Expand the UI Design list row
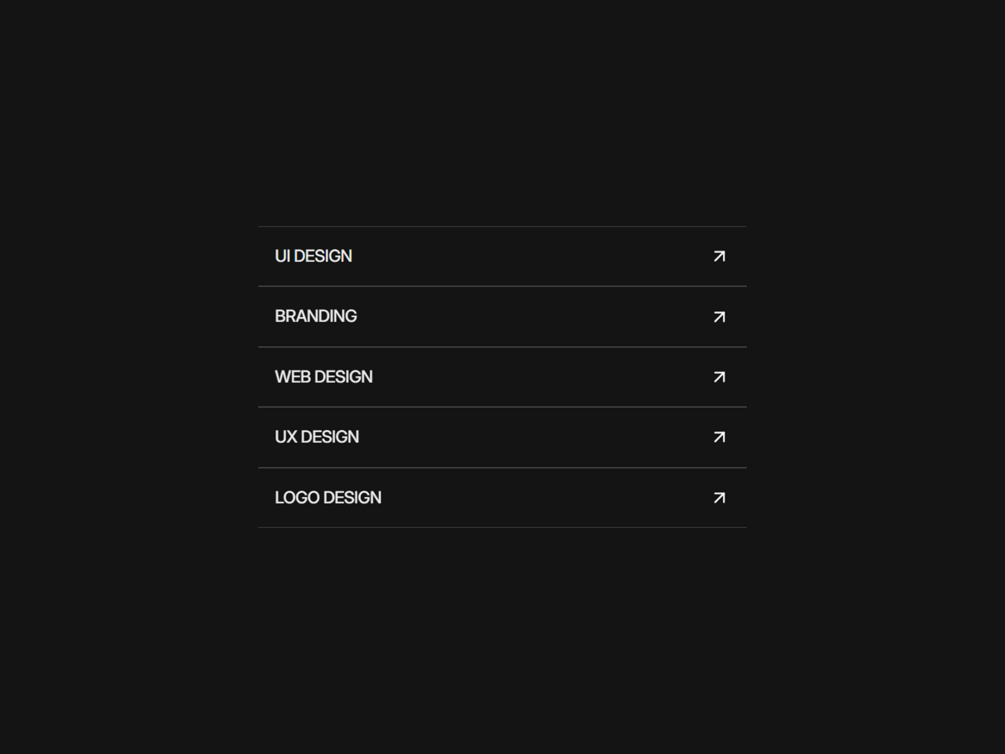Screen dimensions: 1005x754 [502, 257]
